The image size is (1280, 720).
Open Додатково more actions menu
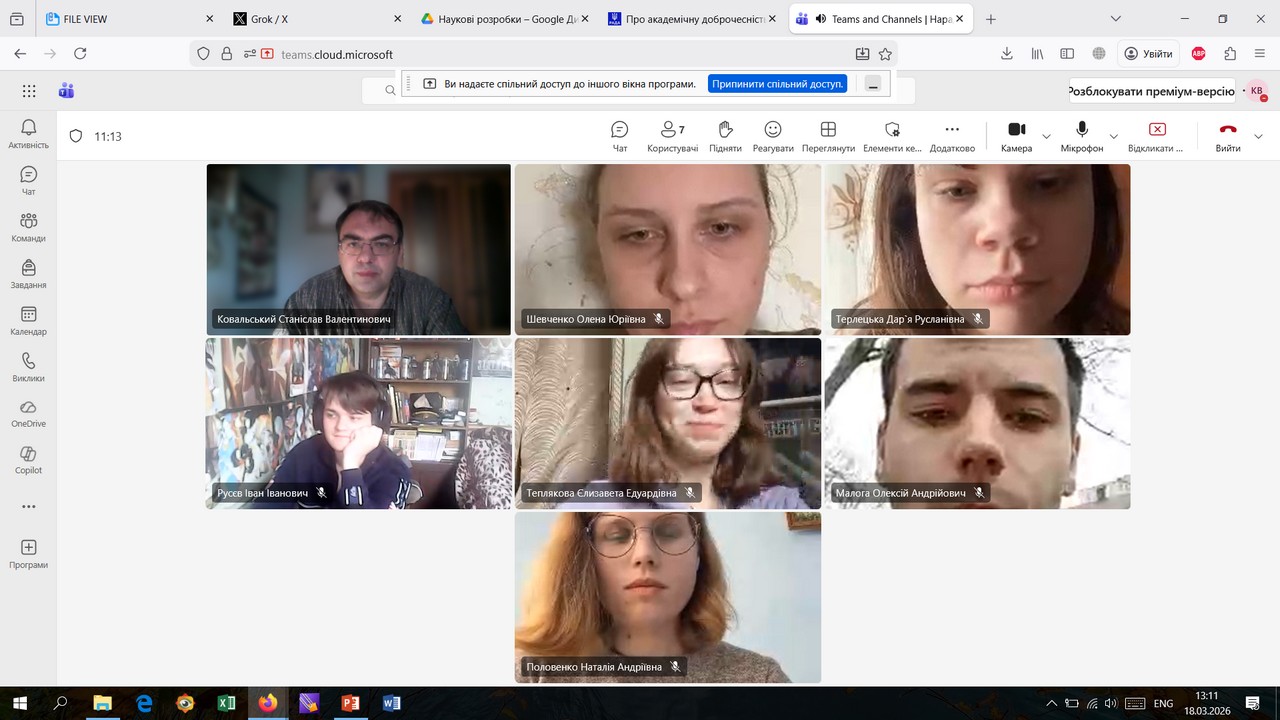pos(951,136)
